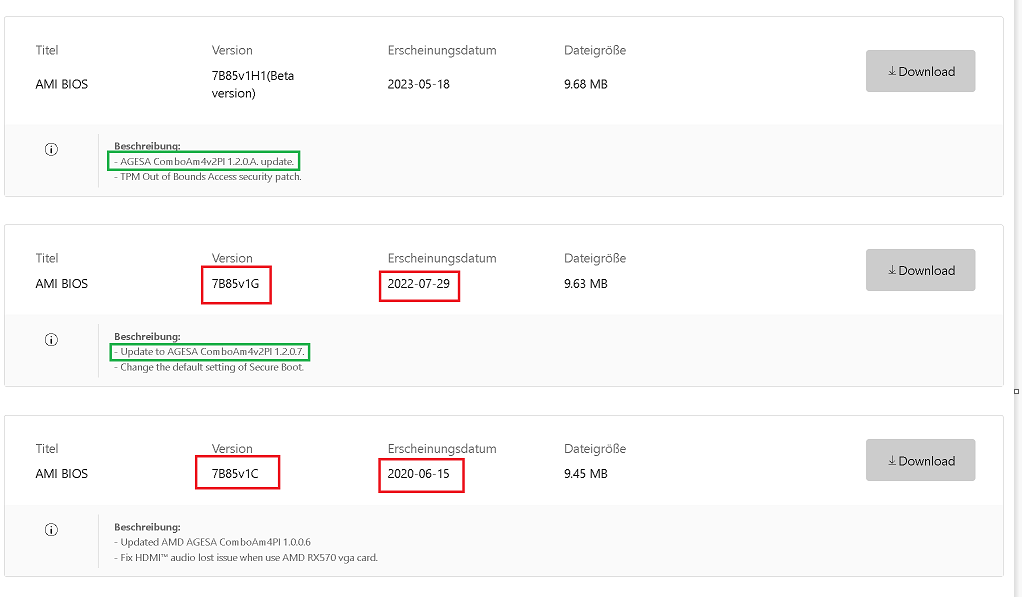Click the info icon beside the 1.2.0.7 description
This screenshot has width=1022, height=597.
[x=51, y=340]
